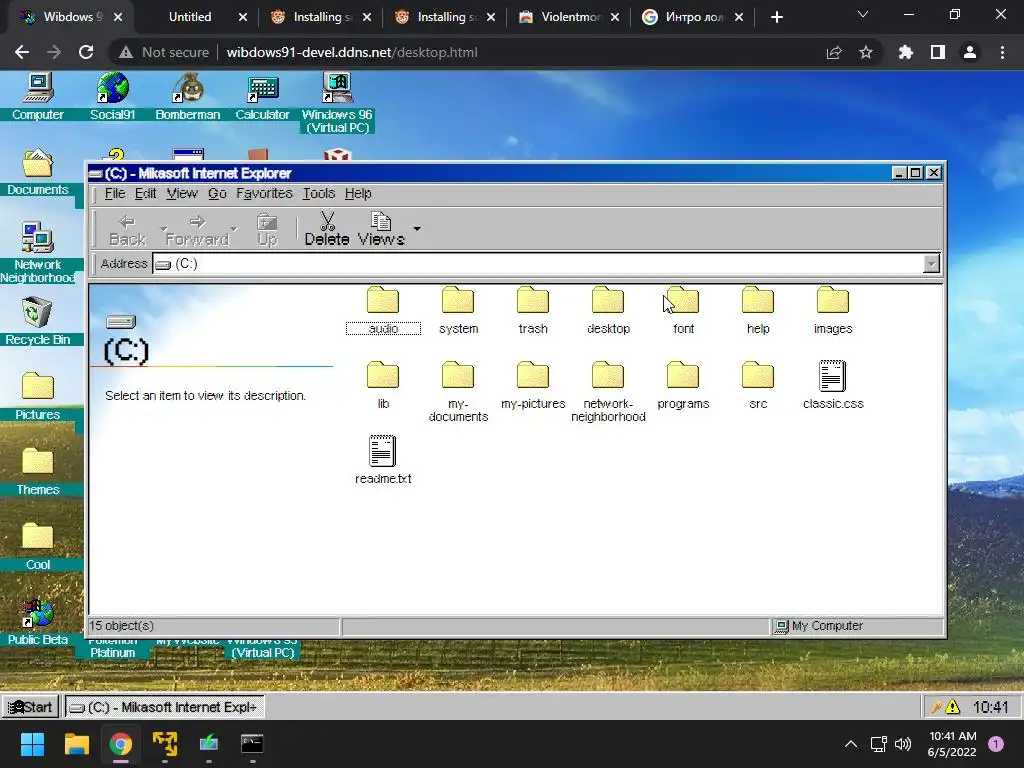Image resolution: width=1024 pixels, height=768 pixels.
Task: Show hidden tray icons chevron
Action: coord(851,744)
